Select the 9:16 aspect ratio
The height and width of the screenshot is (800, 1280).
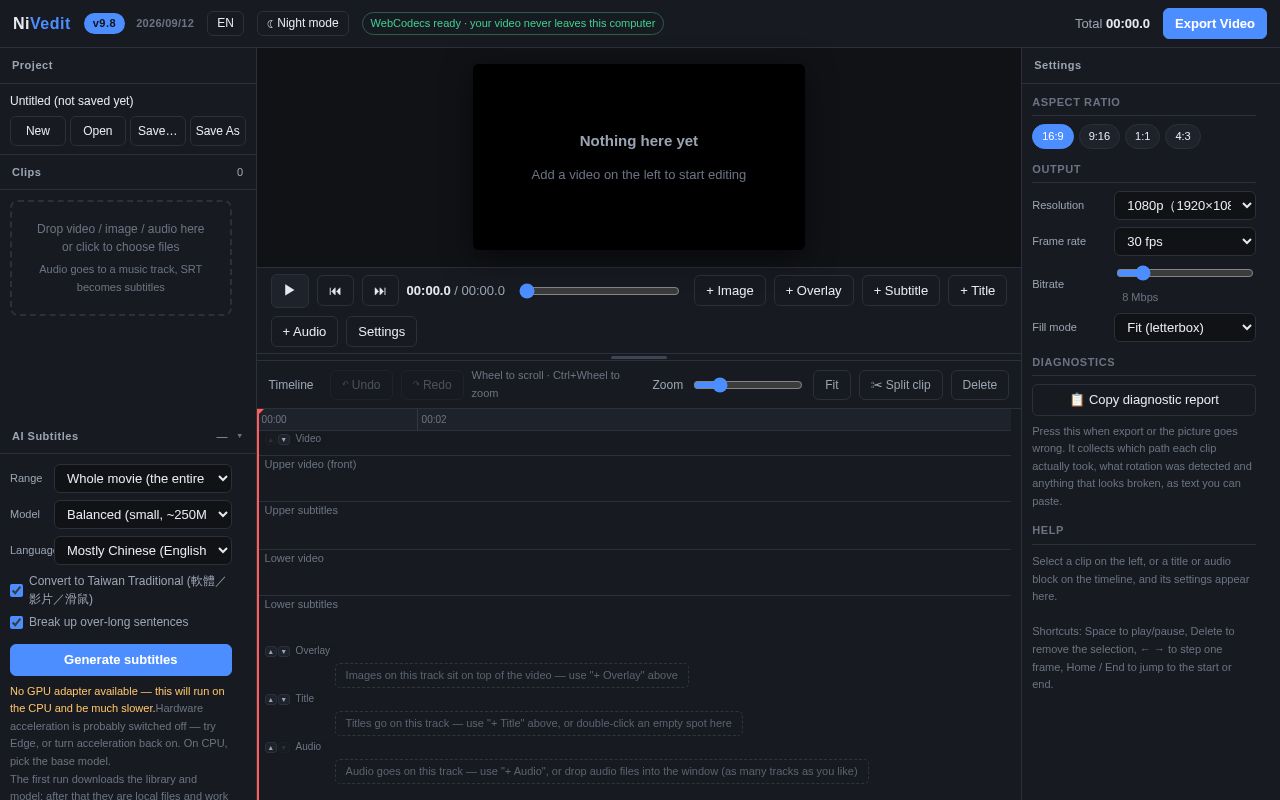(1099, 136)
